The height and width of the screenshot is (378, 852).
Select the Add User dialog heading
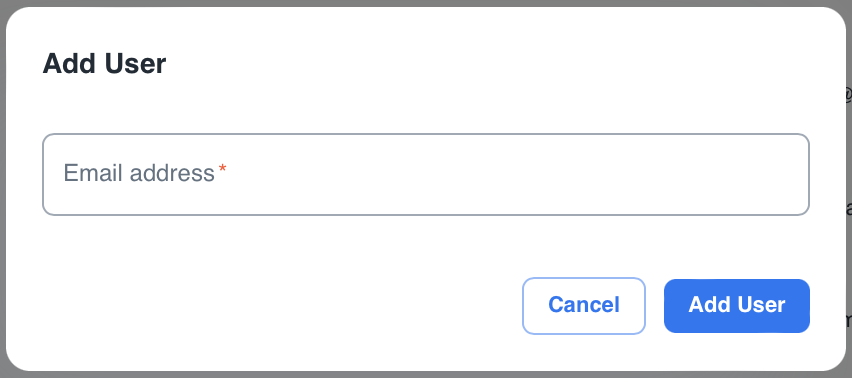(104, 64)
